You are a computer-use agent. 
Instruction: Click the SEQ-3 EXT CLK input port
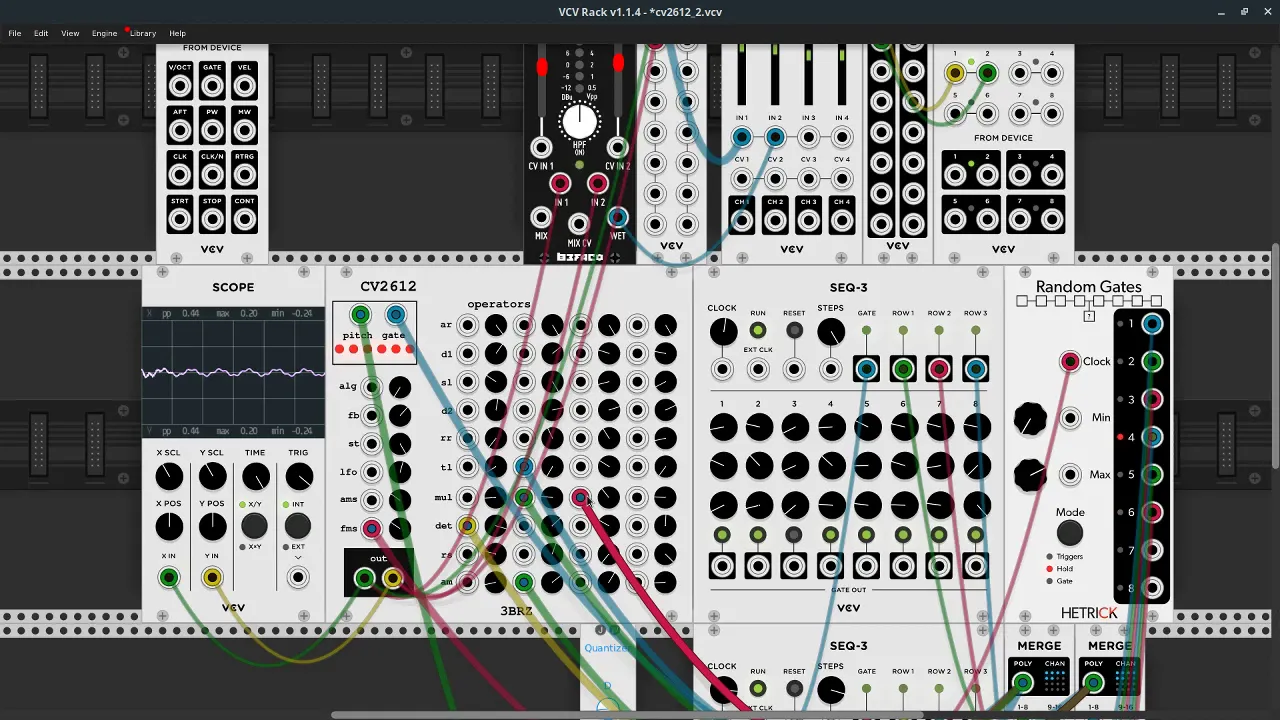pos(759,370)
